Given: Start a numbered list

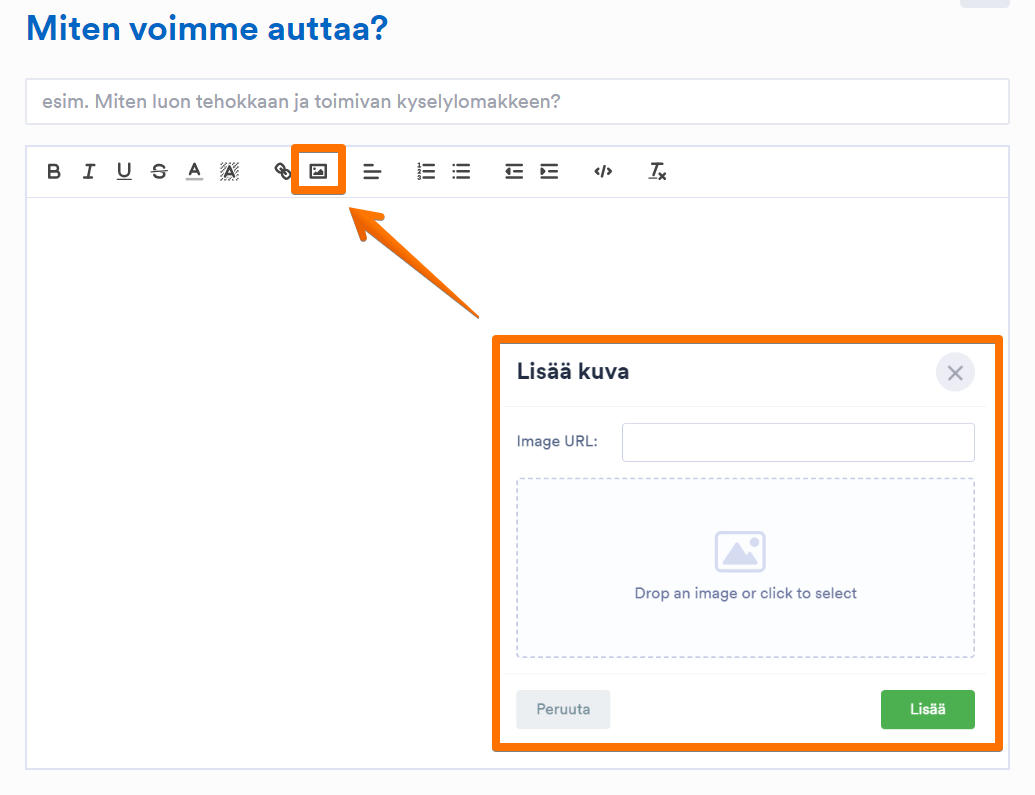Looking at the screenshot, I should coord(426,172).
